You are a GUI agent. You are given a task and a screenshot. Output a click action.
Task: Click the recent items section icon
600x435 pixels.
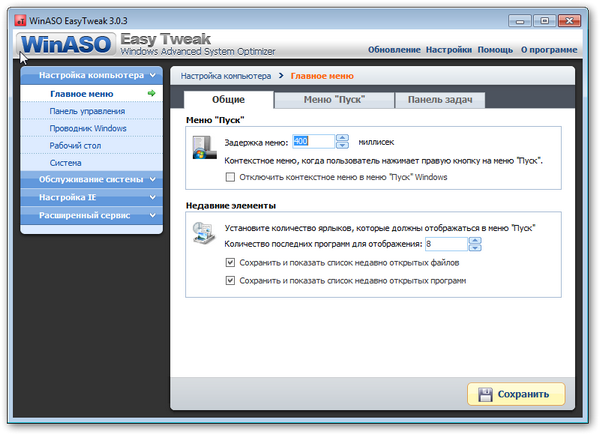click(203, 235)
